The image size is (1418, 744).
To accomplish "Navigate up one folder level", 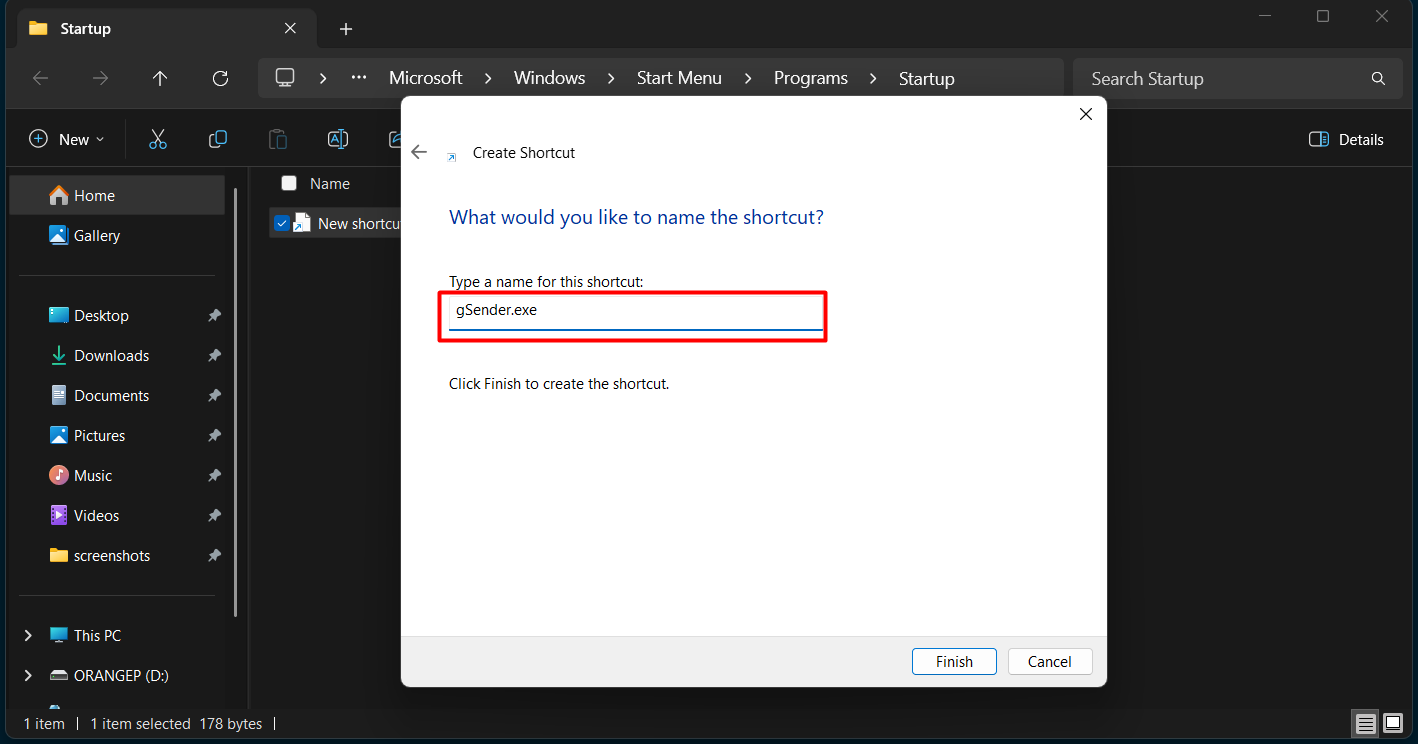I will pyautogui.click(x=160, y=78).
